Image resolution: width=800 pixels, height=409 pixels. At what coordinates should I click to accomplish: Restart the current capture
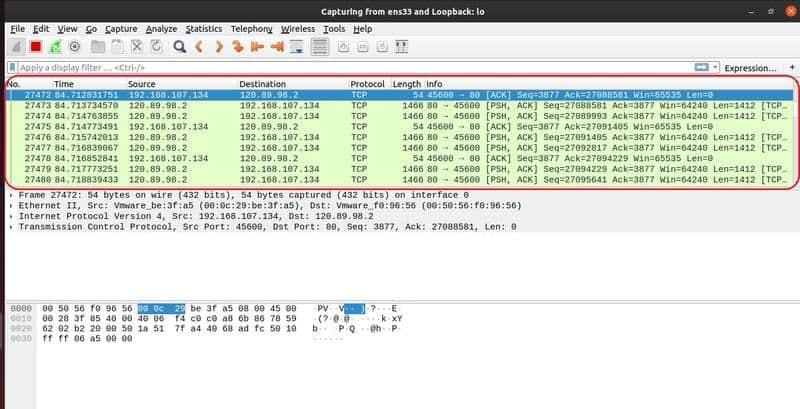pyautogui.click(x=54, y=46)
